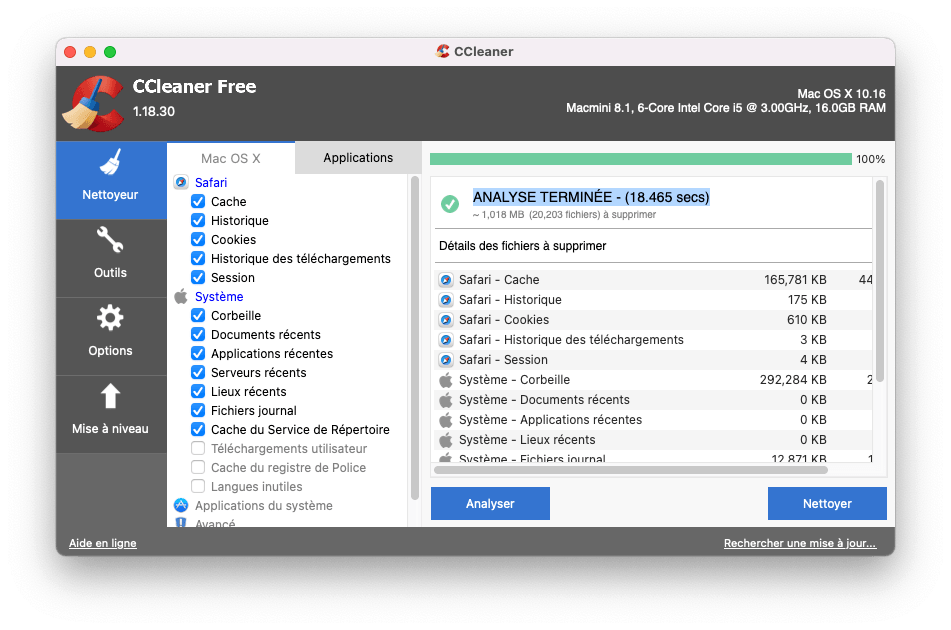Click the Safari - Cookies 610 KB value

tap(807, 320)
